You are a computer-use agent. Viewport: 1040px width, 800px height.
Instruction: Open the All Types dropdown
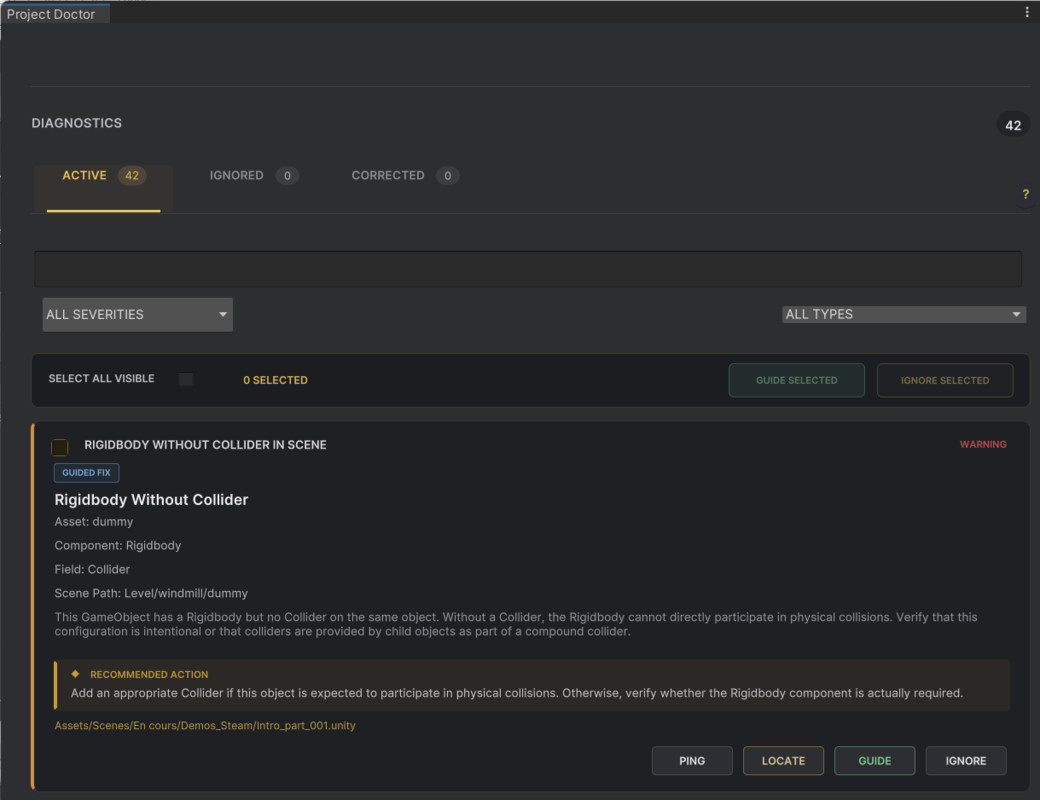903,314
